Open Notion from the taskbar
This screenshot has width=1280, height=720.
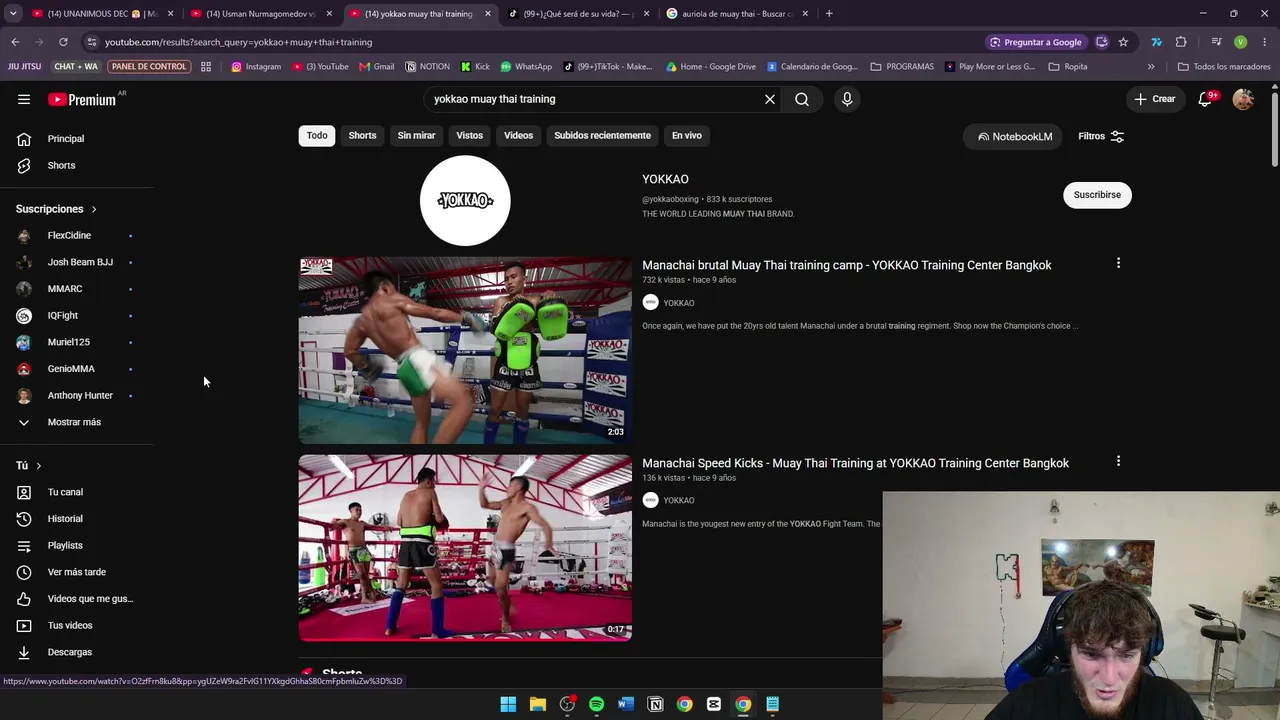pyautogui.click(x=655, y=704)
